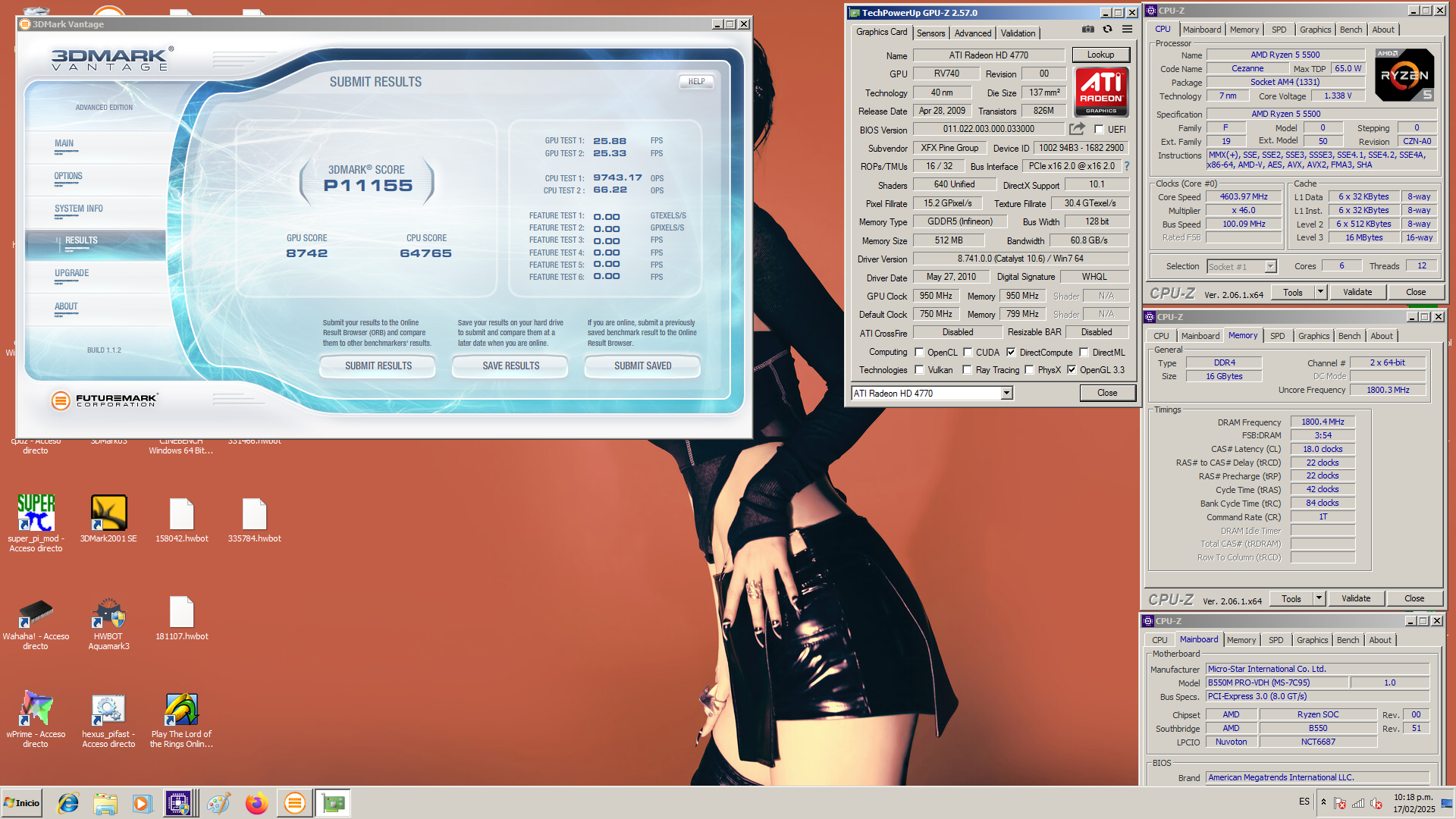1456x819 pixels.
Task: Launch Windows Media Player from taskbar
Action: [142, 803]
